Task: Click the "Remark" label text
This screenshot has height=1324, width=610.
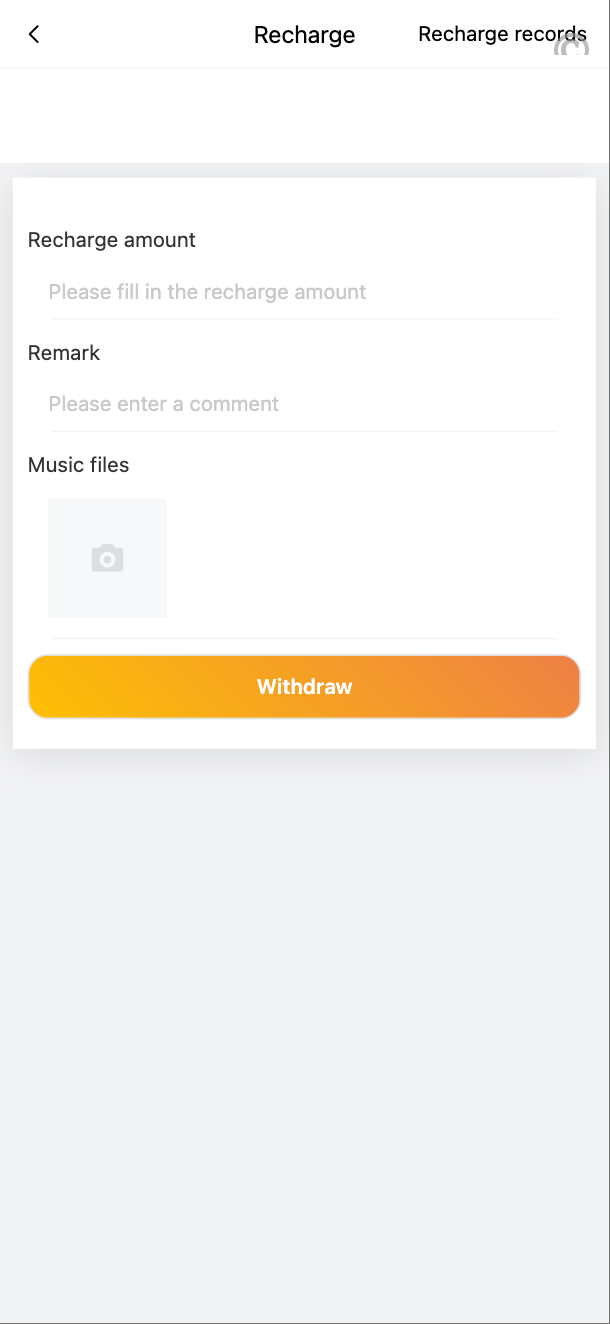Action: [x=64, y=353]
